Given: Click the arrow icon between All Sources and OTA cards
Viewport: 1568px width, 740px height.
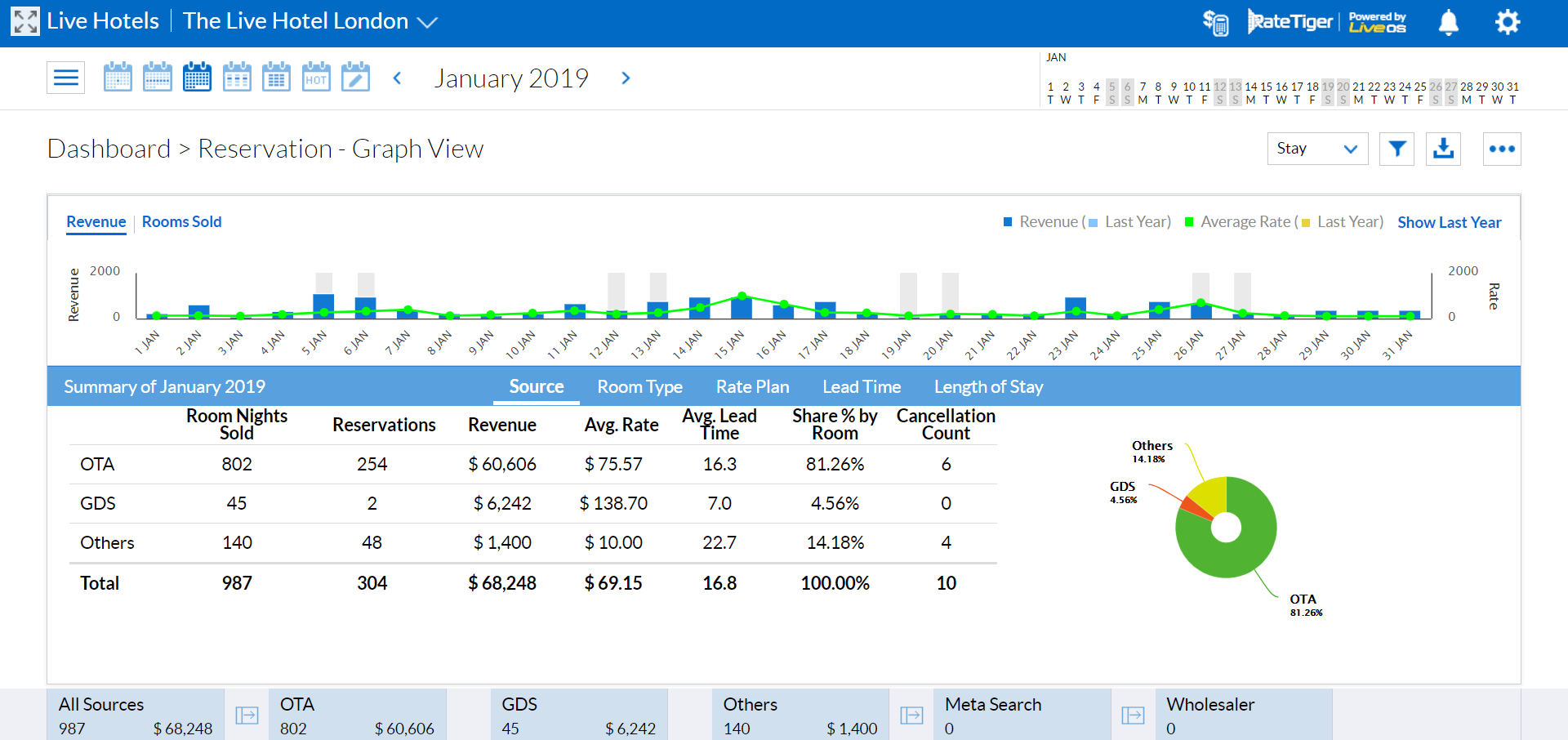Looking at the screenshot, I should click(247, 715).
